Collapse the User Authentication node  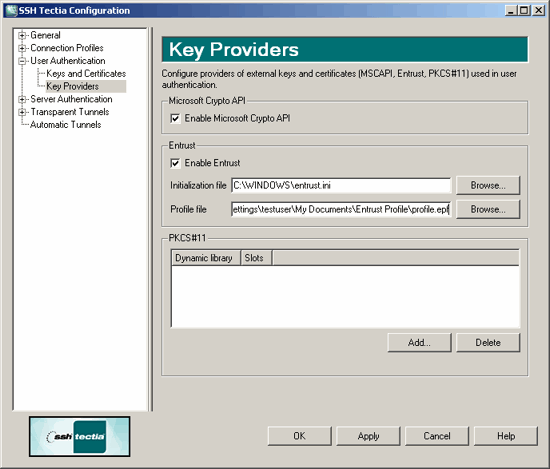coord(22,61)
